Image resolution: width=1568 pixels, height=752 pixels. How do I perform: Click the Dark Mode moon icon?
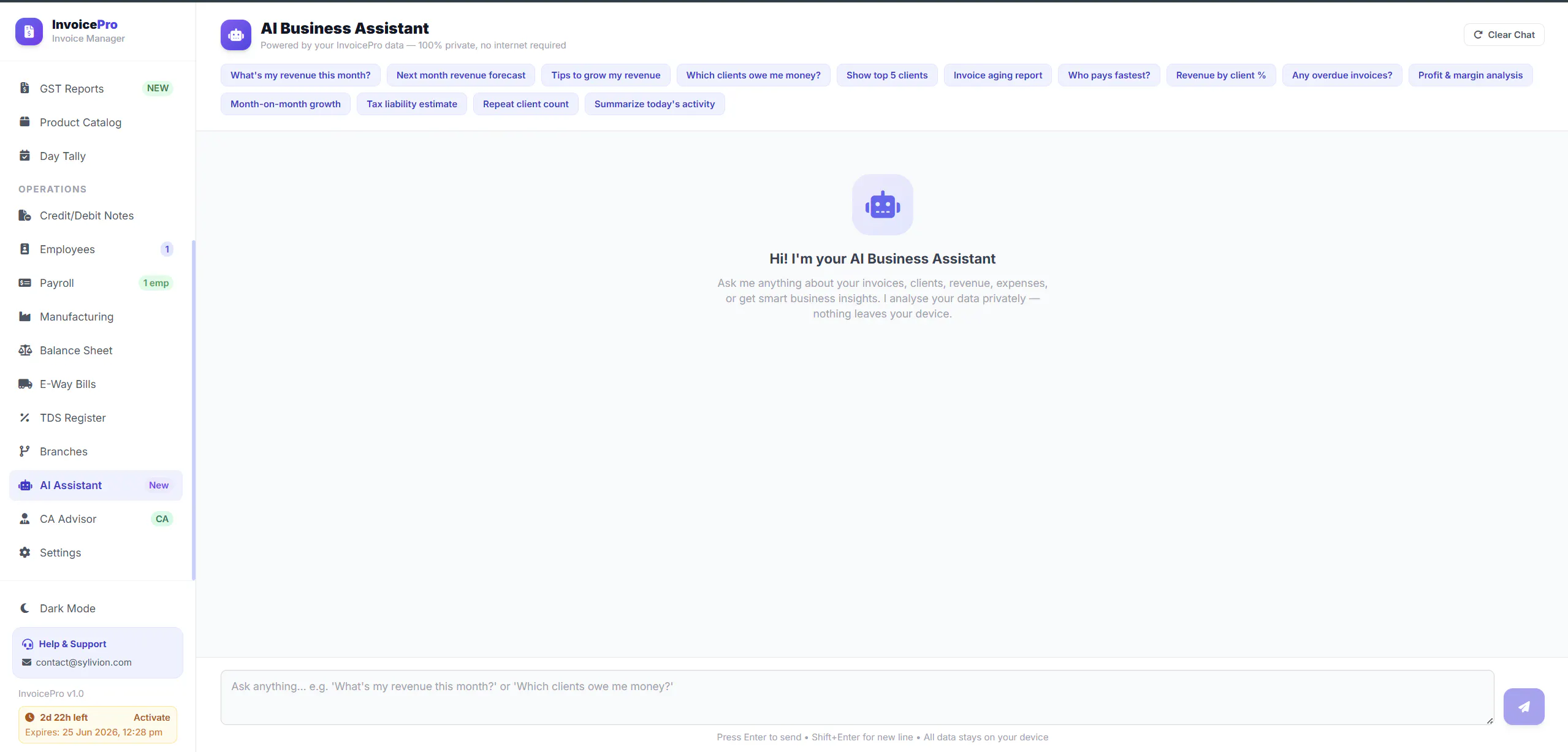pos(25,608)
